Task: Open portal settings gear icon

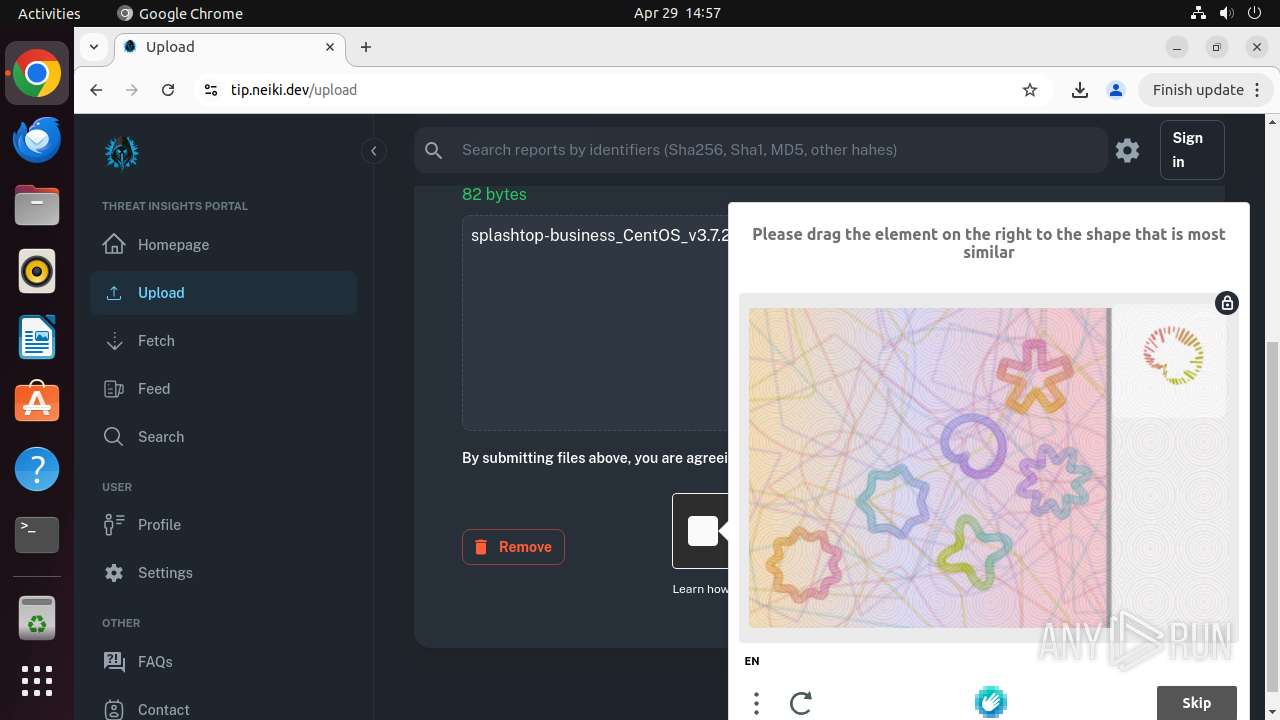Action: (x=1127, y=150)
